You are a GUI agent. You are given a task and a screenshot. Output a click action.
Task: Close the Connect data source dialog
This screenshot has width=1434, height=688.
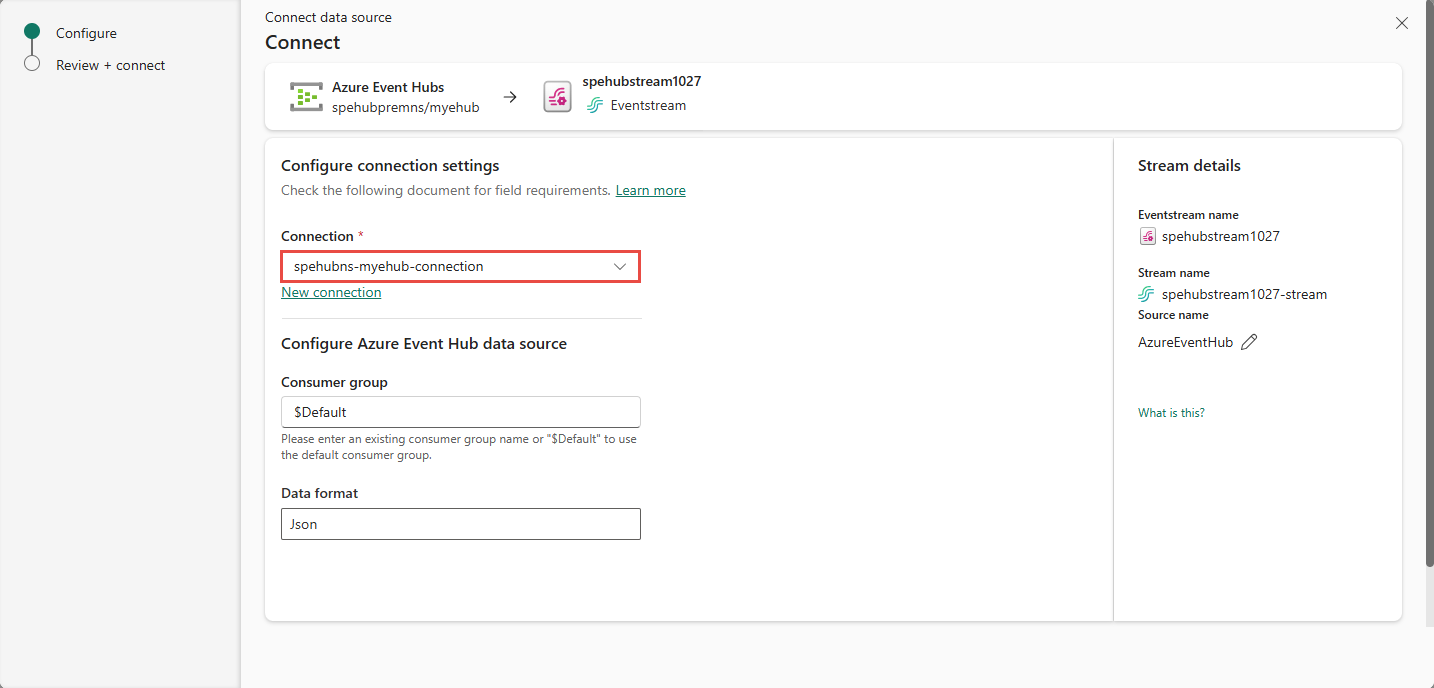(x=1401, y=23)
